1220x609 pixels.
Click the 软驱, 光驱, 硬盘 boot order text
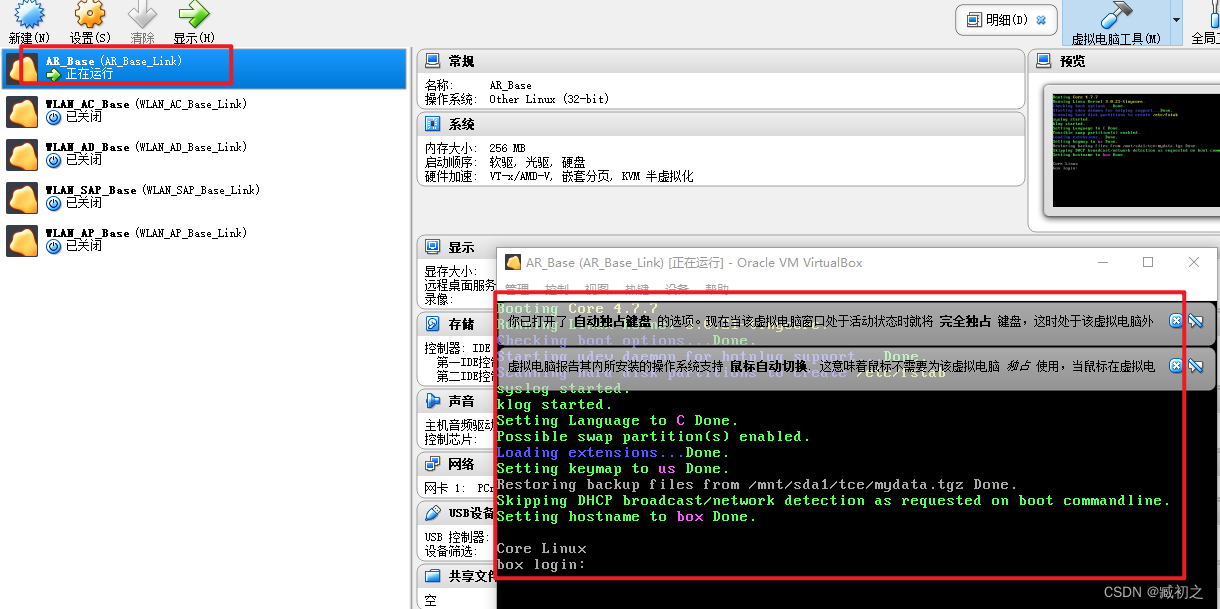coord(537,162)
